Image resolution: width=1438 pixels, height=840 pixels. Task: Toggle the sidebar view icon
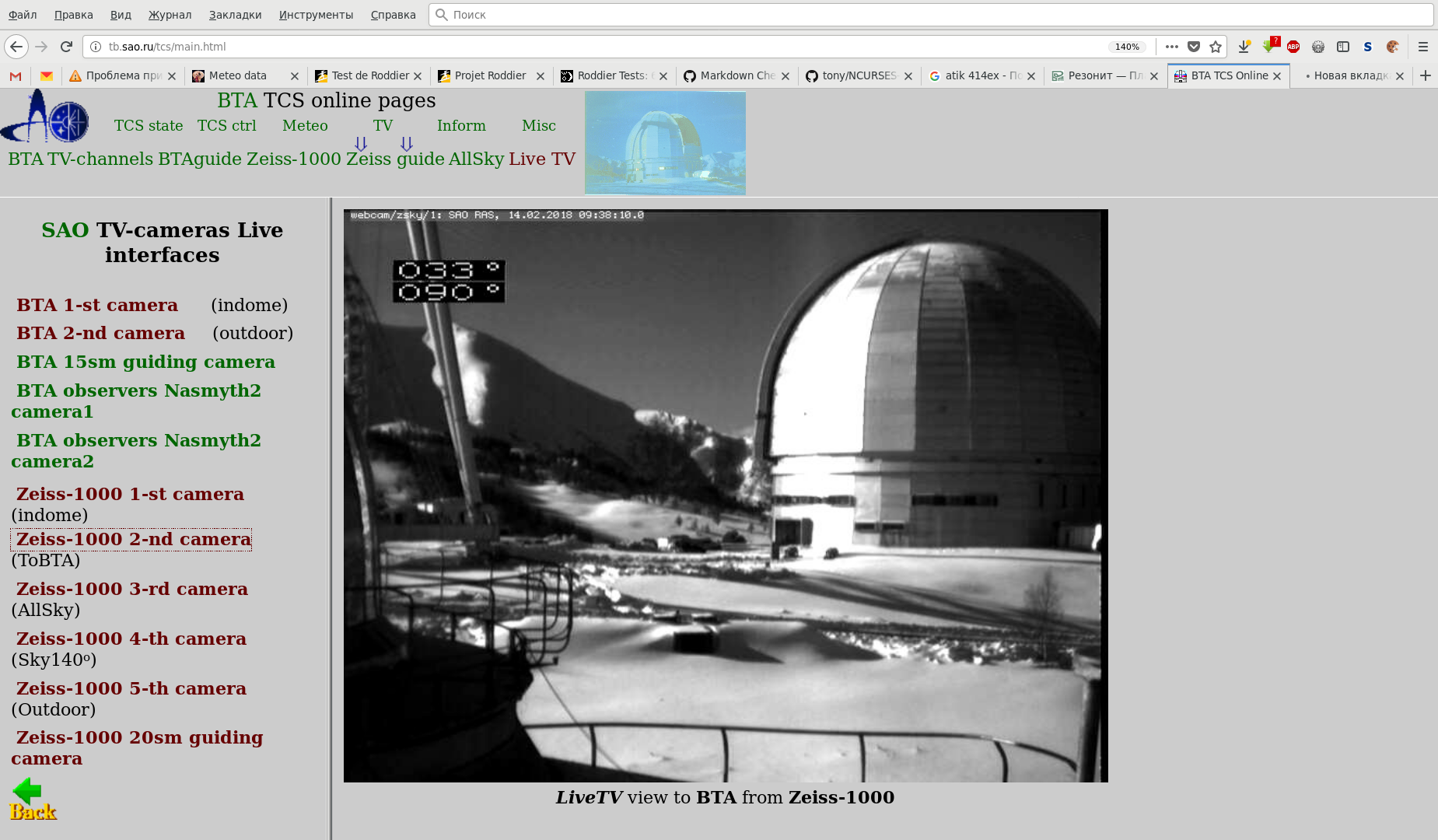(x=1343, y=47)
